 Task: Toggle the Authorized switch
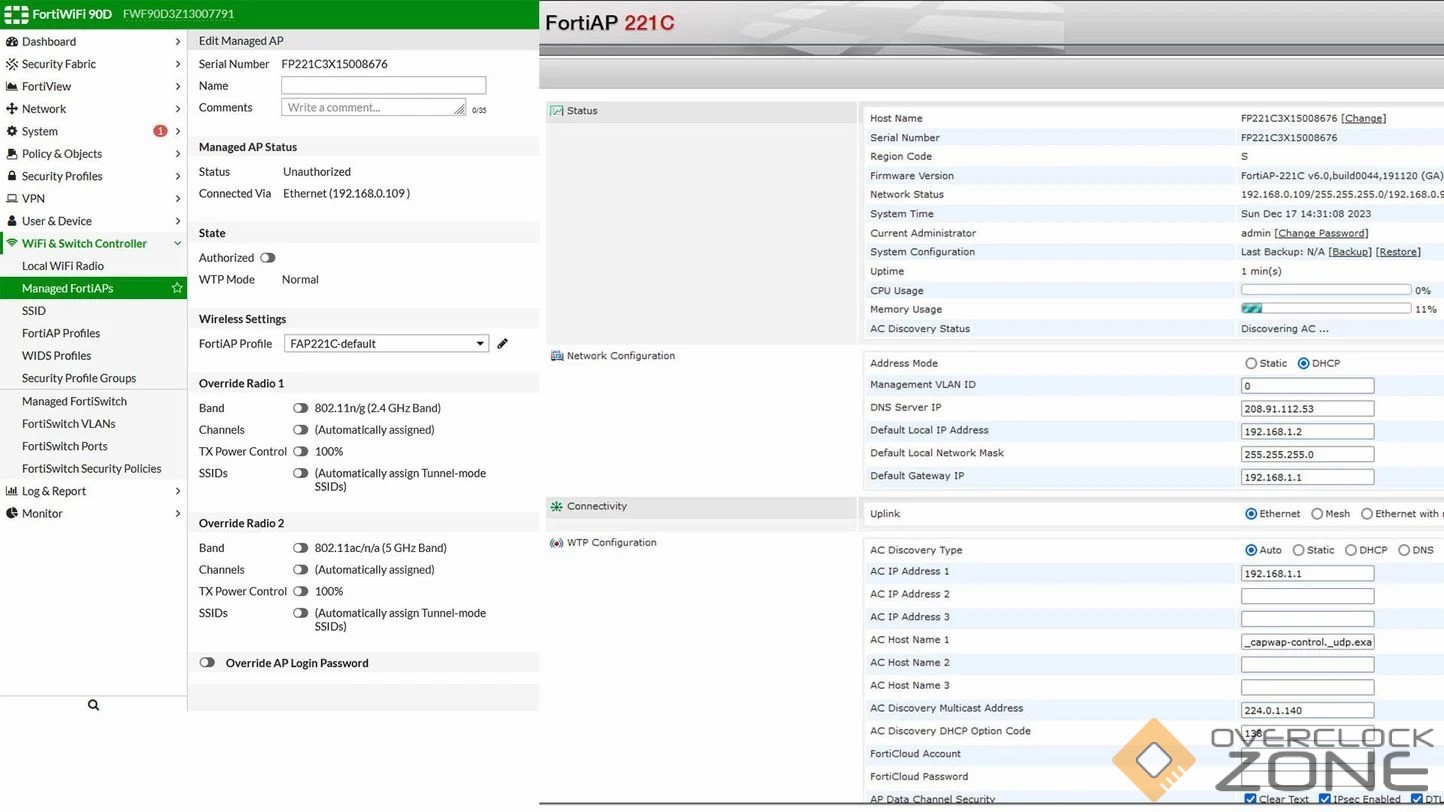click(x=268, y=258)
